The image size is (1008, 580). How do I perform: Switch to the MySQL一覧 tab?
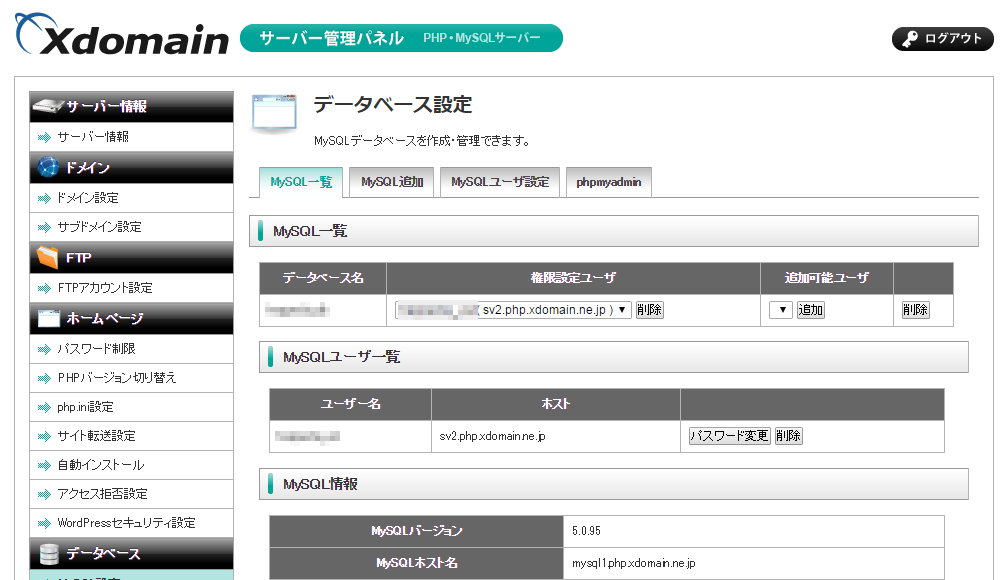[x=301, y=182]
